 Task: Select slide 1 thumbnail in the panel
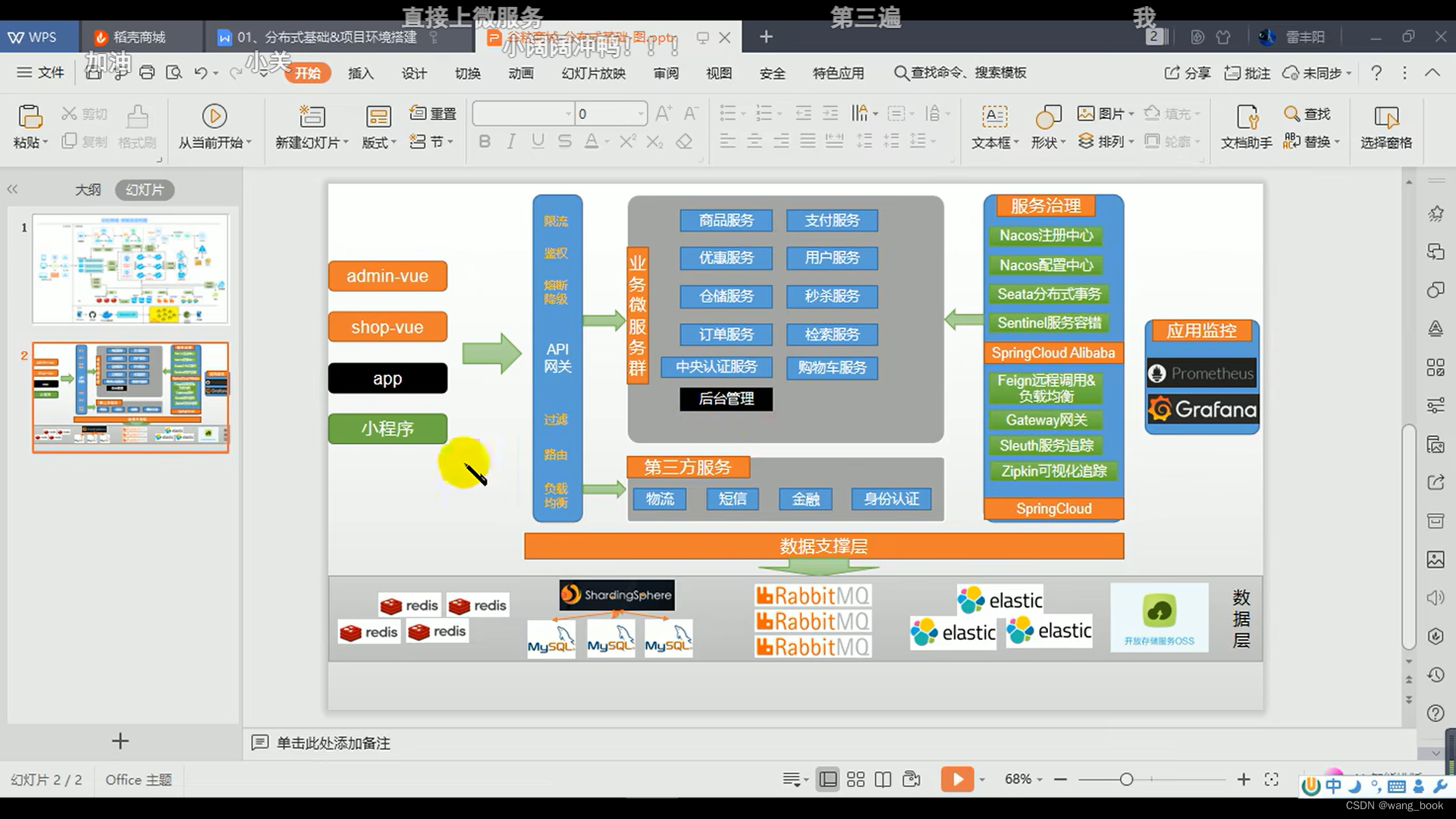pyautogui.click(x=129, y=268)
